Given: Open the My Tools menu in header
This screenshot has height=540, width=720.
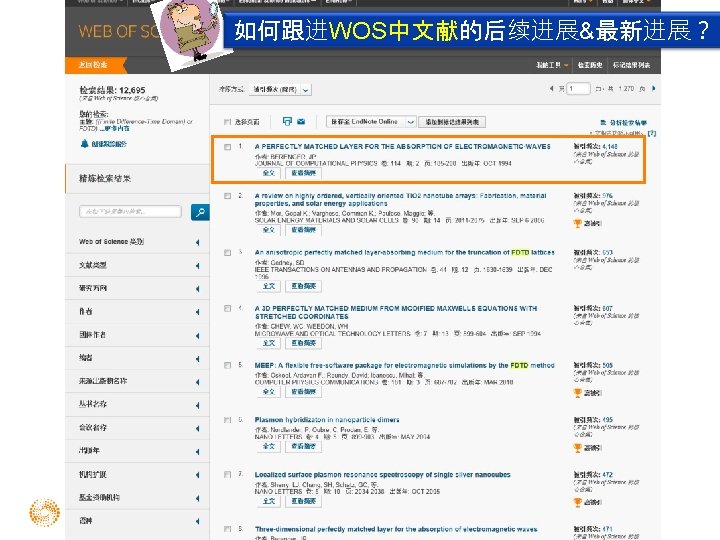Looking at the screenshot, I should [x=552, y=65].
